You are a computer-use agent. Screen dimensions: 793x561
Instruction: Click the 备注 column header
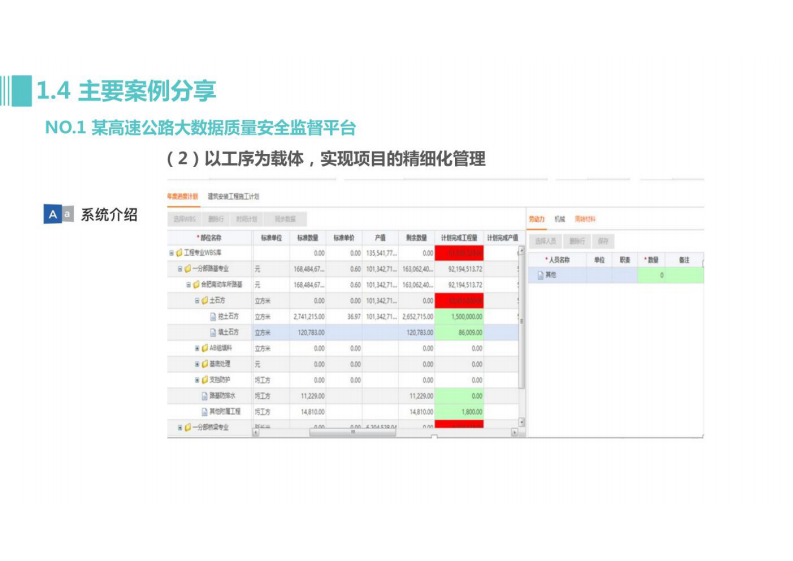coord(684,260)
